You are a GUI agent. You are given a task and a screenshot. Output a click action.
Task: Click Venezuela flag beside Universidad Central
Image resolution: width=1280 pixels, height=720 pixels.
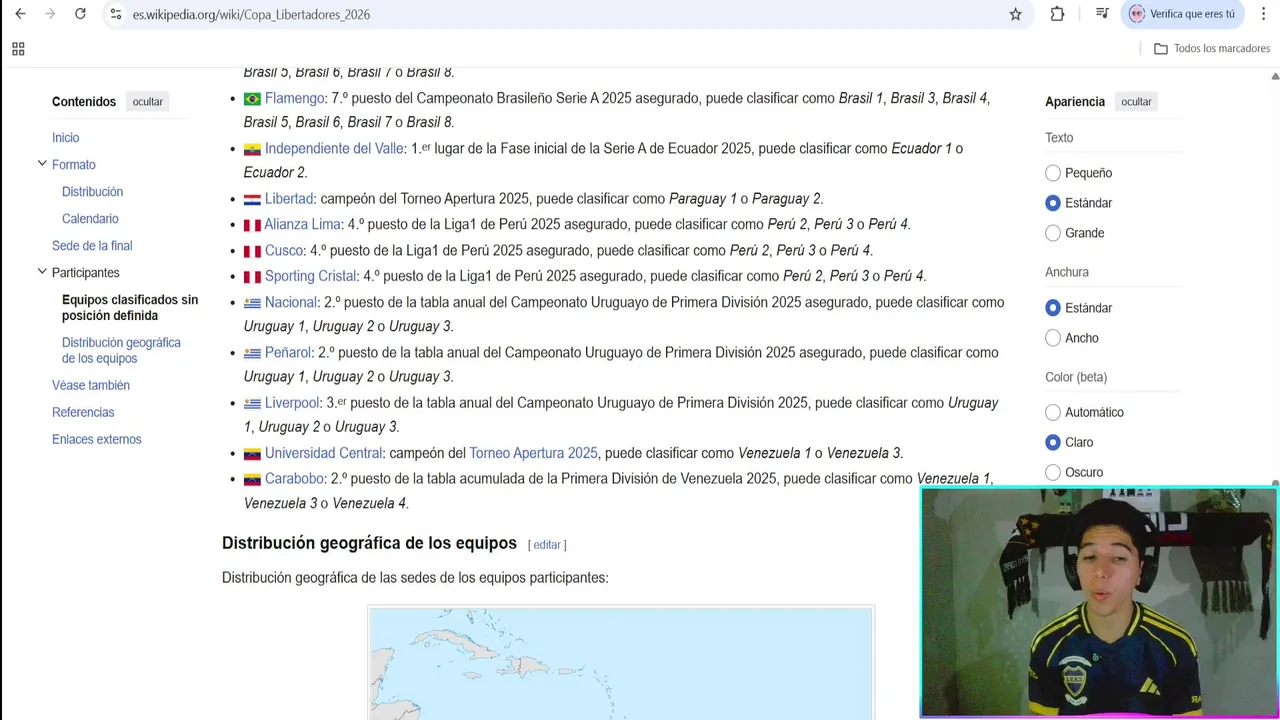(x=252, y=454)
